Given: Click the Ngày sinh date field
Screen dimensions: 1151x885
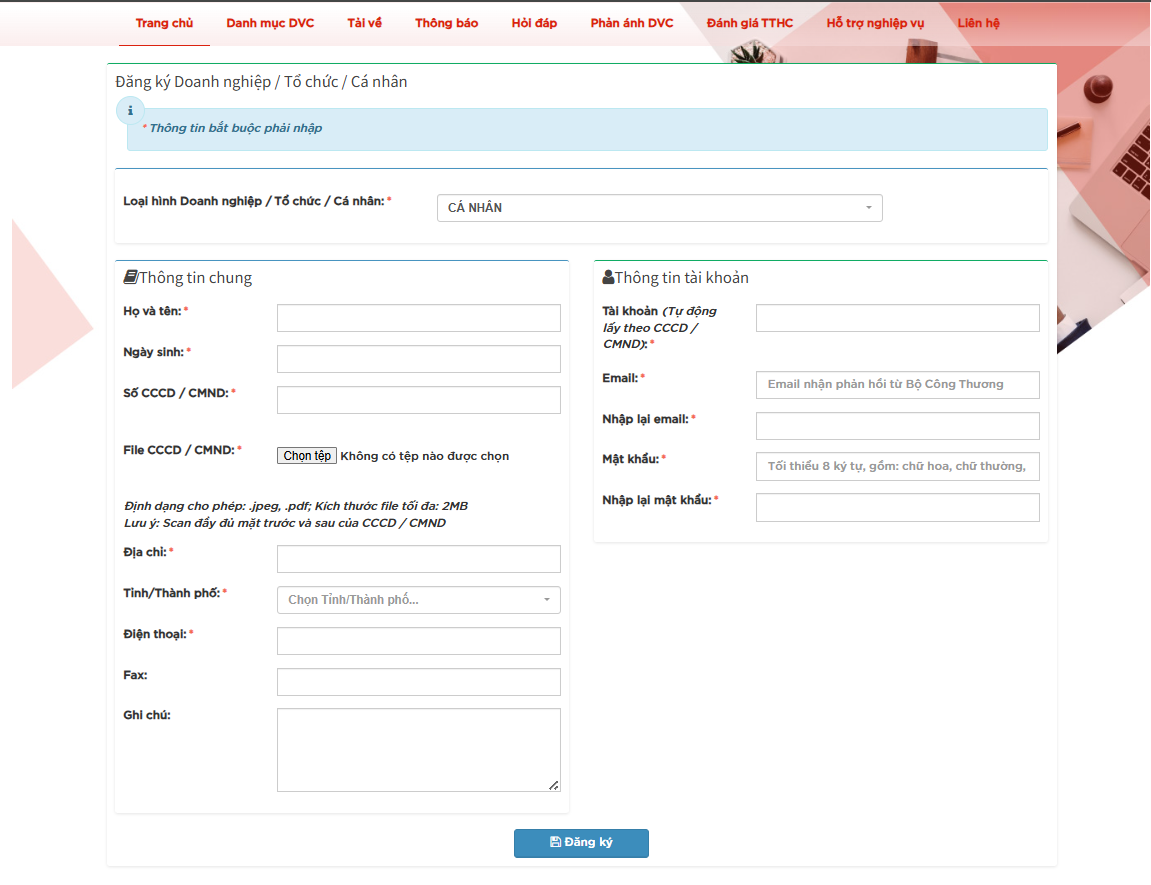Looking at the screenshot, I should pyautogui.click(x=418, y=359).
